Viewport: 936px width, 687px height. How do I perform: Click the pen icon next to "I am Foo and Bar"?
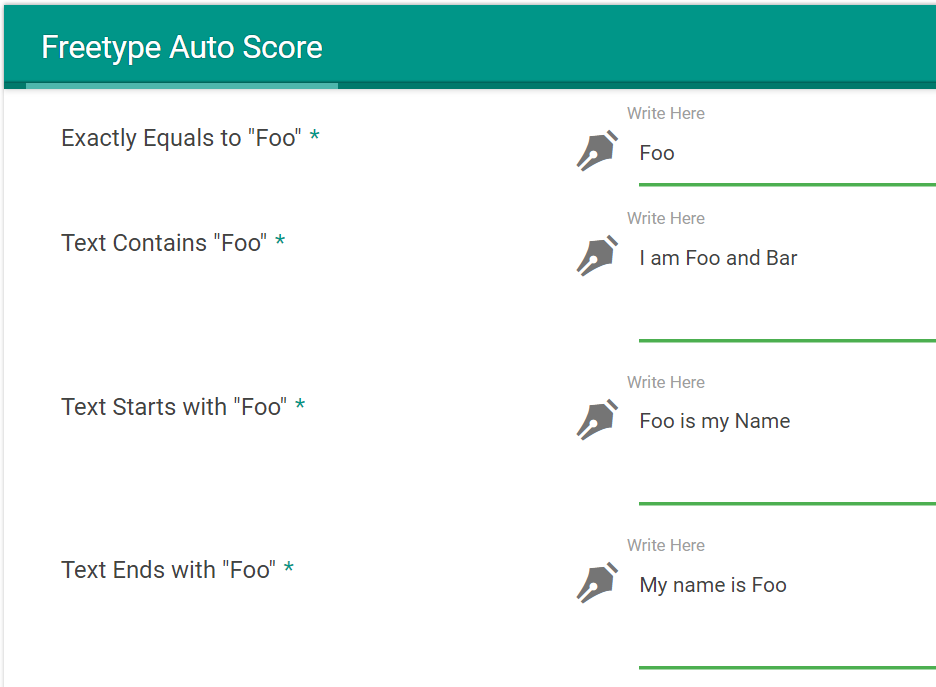coord(597,255)
